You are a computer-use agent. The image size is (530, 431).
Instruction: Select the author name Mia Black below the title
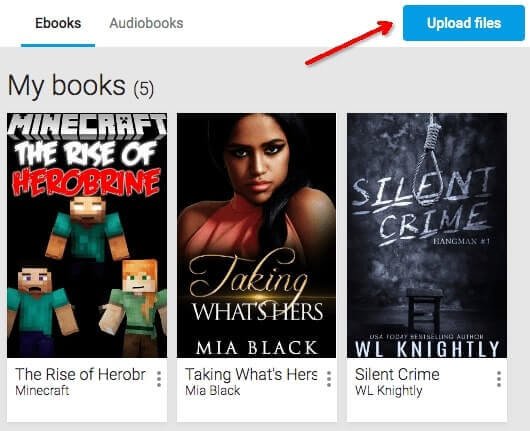(213, 391)
